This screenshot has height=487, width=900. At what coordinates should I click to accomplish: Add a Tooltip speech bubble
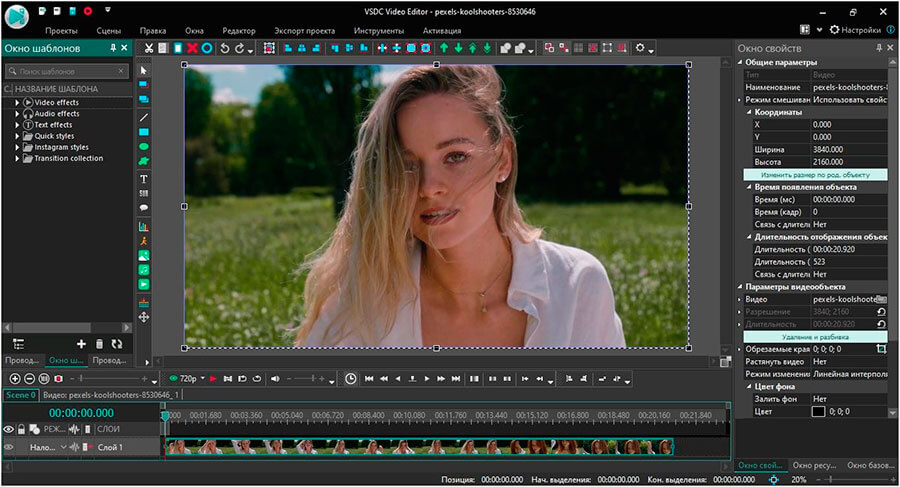(143, 208)
